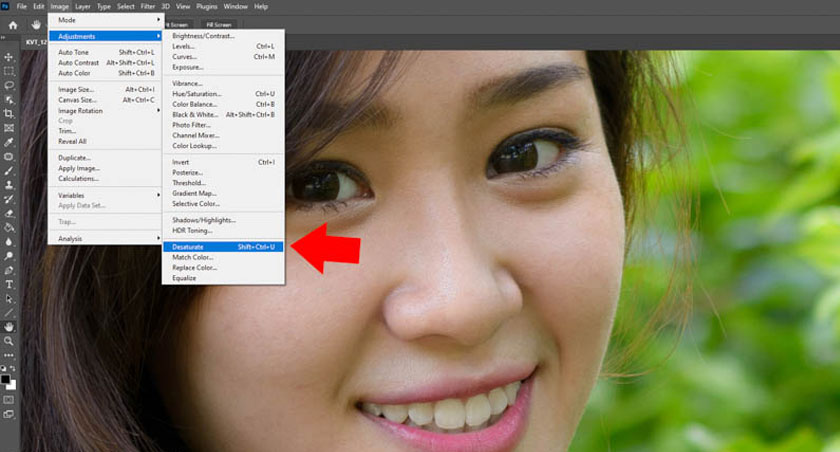
Task: Choose Curves adjustment
Action: (x=223, y=57)
